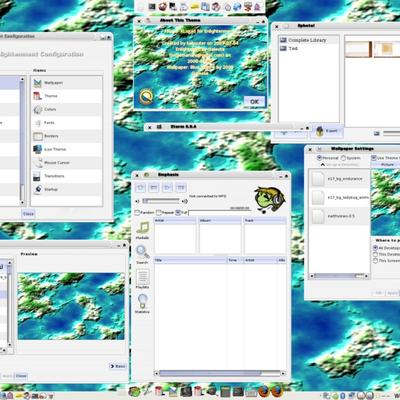400x400 pixels.
Task: Click the volume-up speaker icon in Emphasis
Action: tap(185, 201)
